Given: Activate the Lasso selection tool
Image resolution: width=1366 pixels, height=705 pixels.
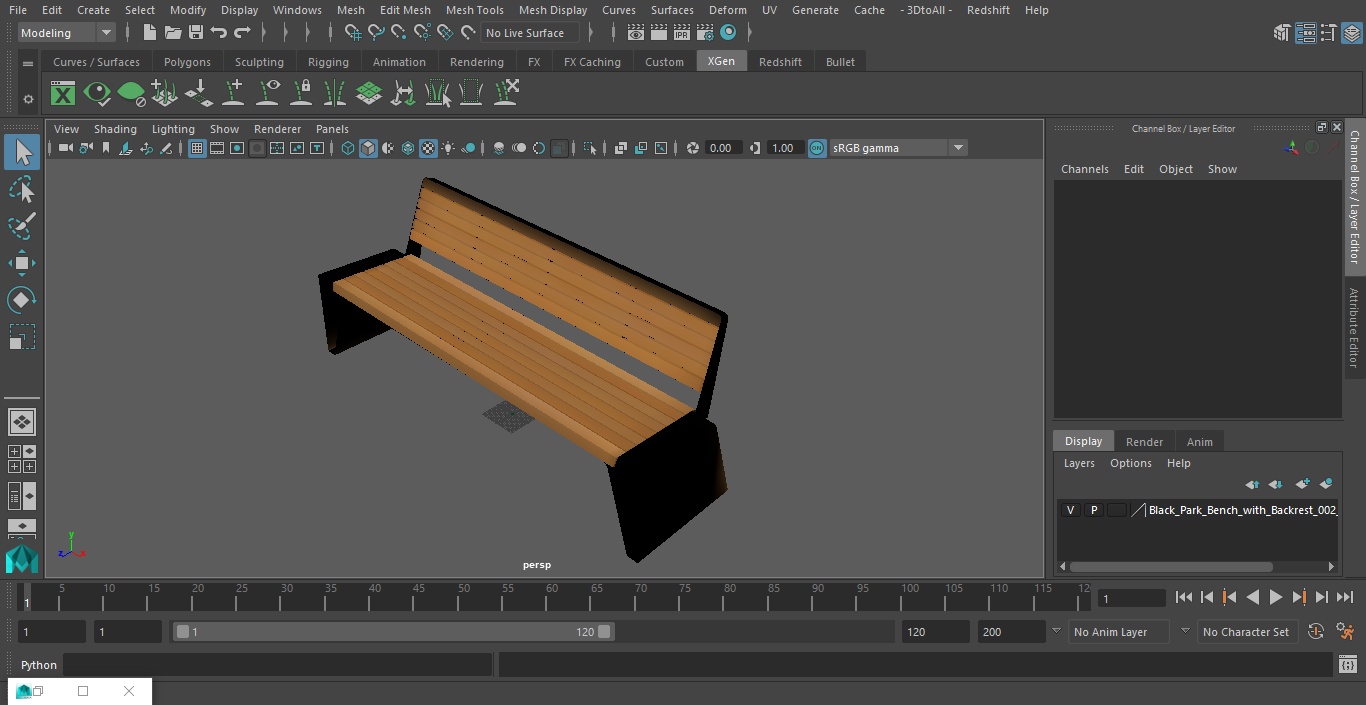Looking at the screenshot, I should click(21, 190).
